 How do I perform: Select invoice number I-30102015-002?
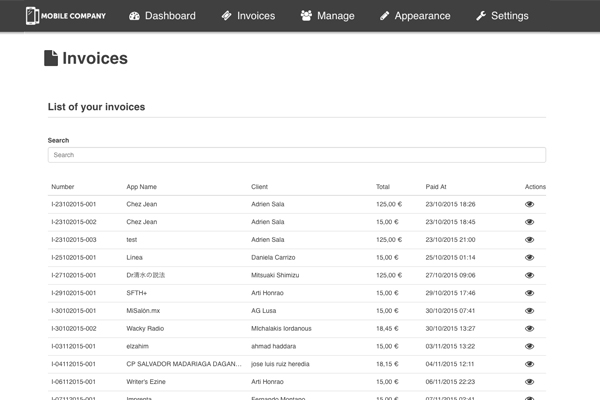click(73, 328)
